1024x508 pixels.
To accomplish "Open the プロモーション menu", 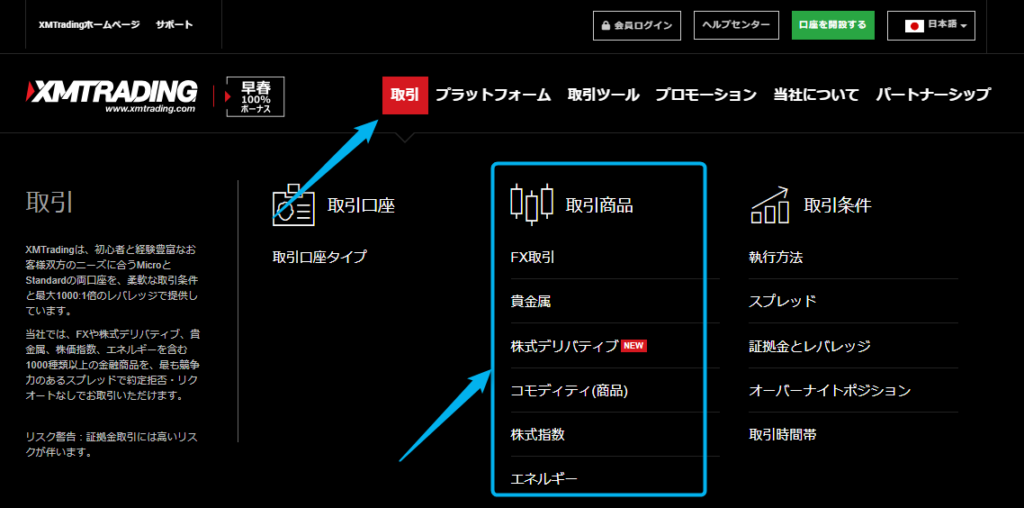I will 705,95.
